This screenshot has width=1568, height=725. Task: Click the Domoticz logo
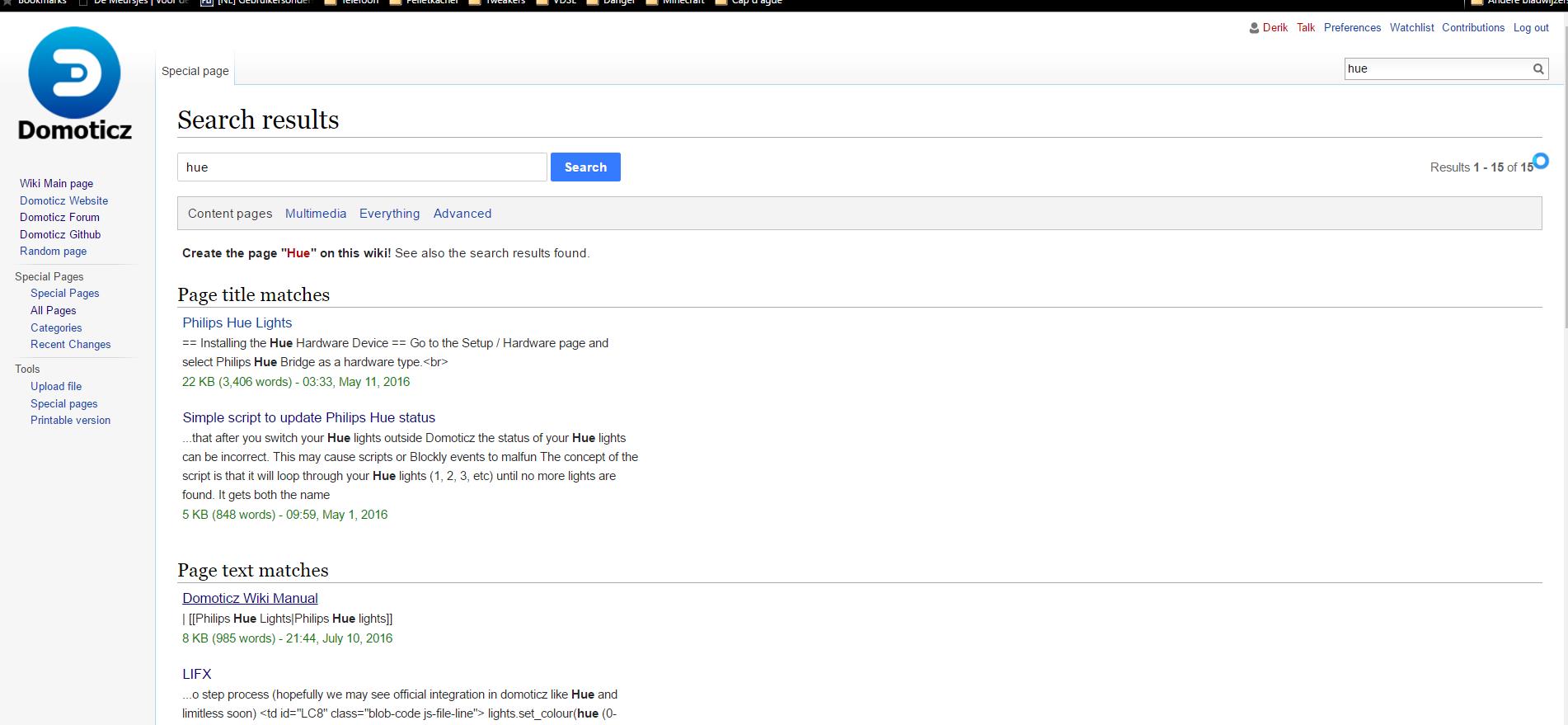[75, 83]
